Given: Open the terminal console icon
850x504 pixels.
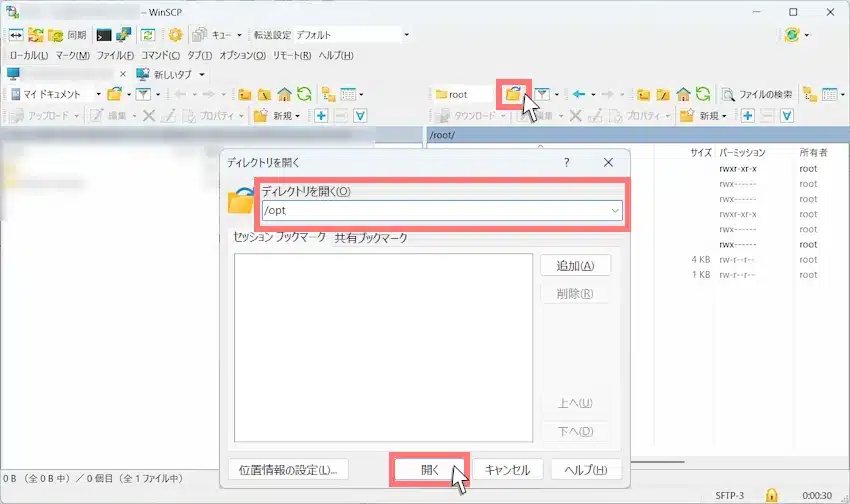Looking at the screenshot, I should pos(104,34).
